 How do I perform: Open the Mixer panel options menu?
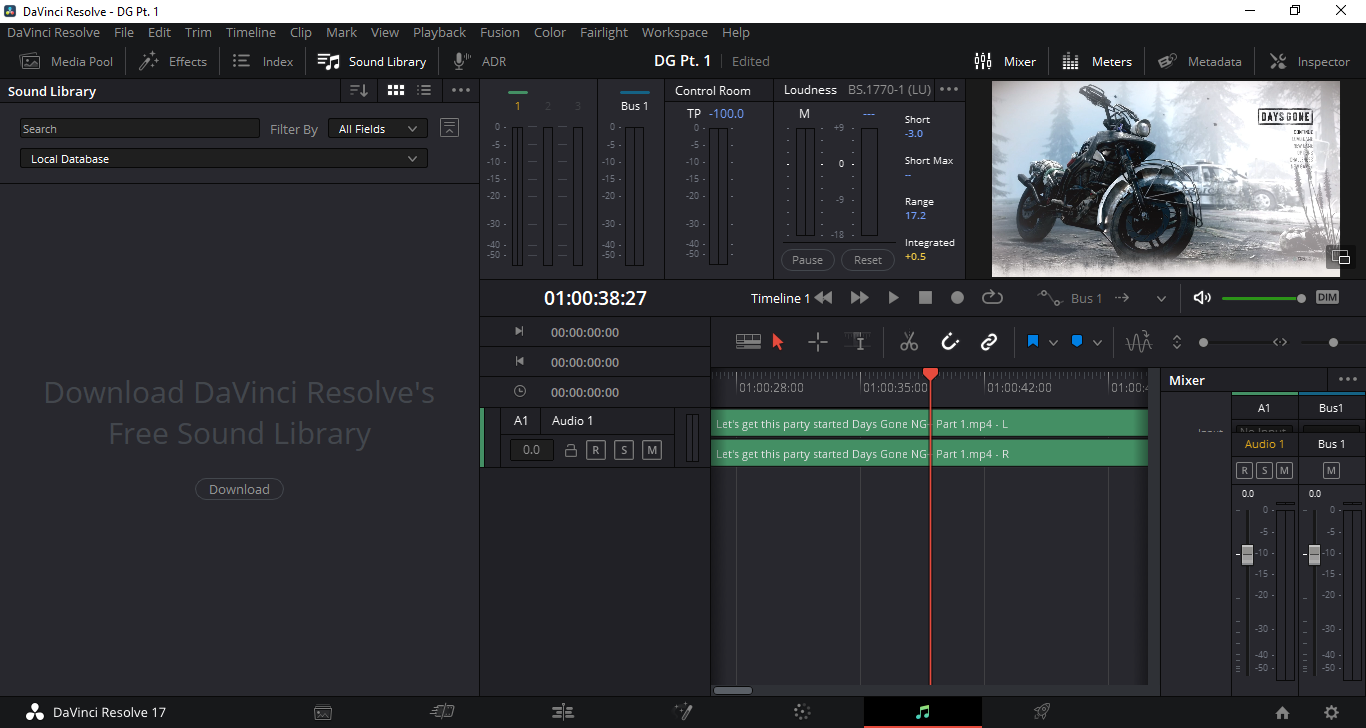tap(1348, 380)
